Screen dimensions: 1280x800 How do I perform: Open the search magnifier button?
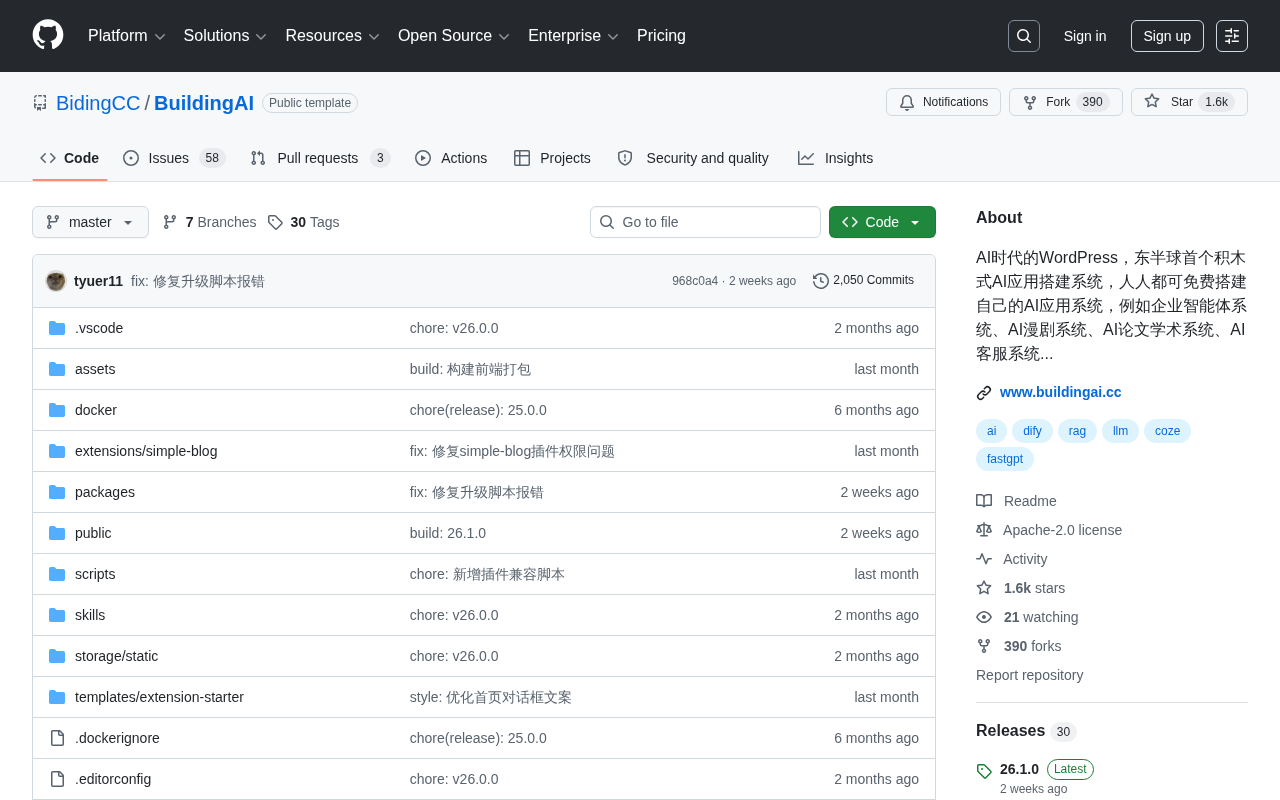(x=1024, y=36)
